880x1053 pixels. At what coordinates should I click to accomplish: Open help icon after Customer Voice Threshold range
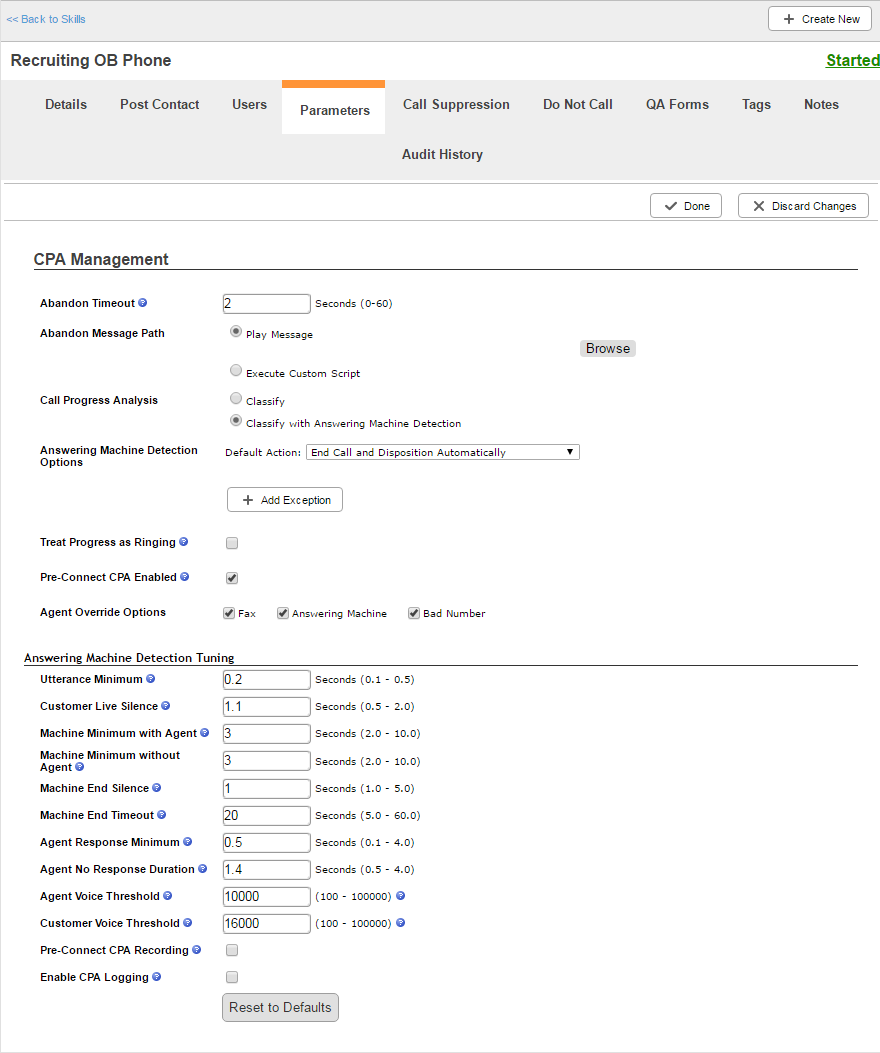pos(400,923)
